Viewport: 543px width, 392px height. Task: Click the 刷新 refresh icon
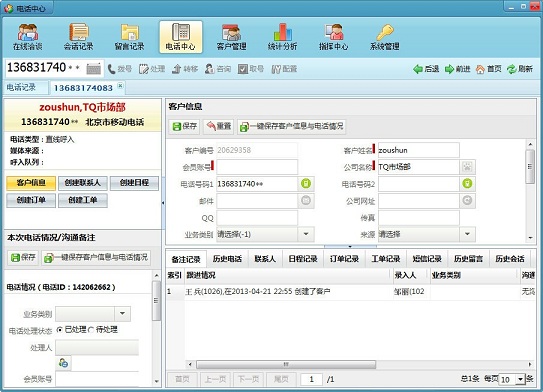(511, 69)
